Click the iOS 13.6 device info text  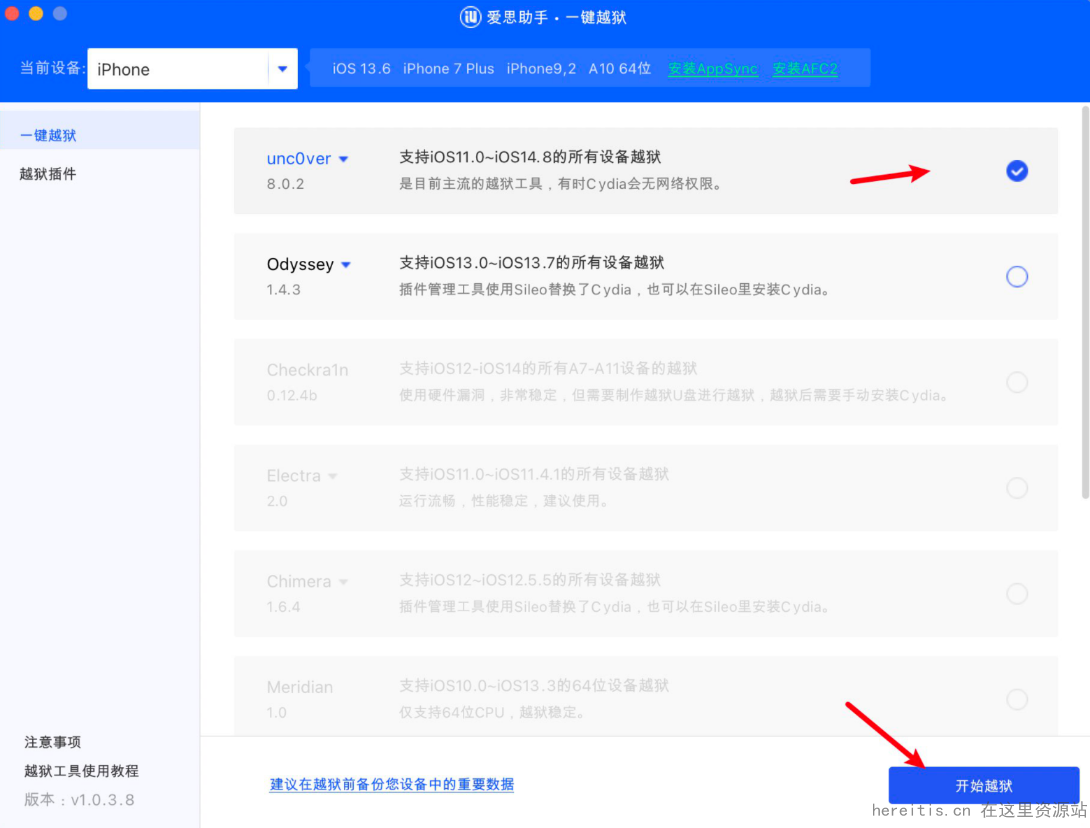pos(361,69)
